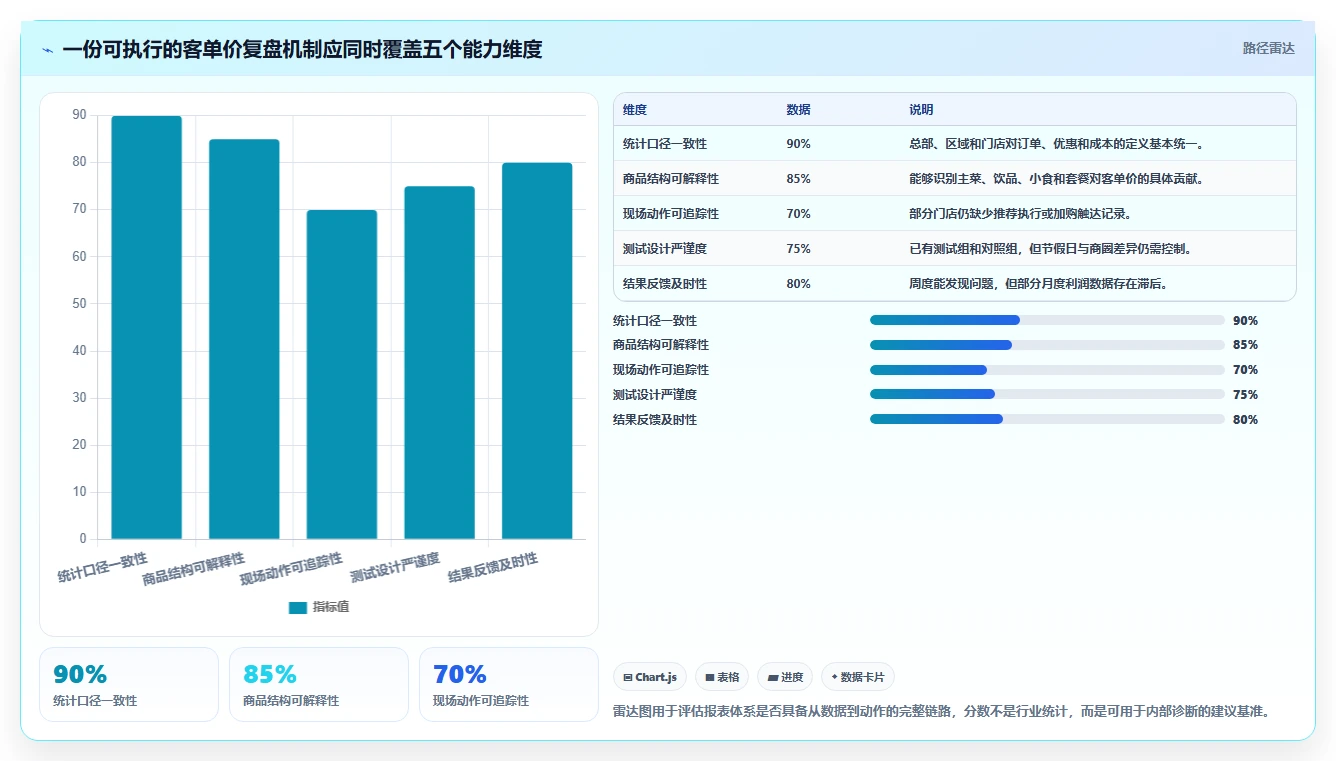Select the 数据卡片 tag chip
This screenshot has width=1336, height=761.
pyautogui.click(x=858, y=677)
